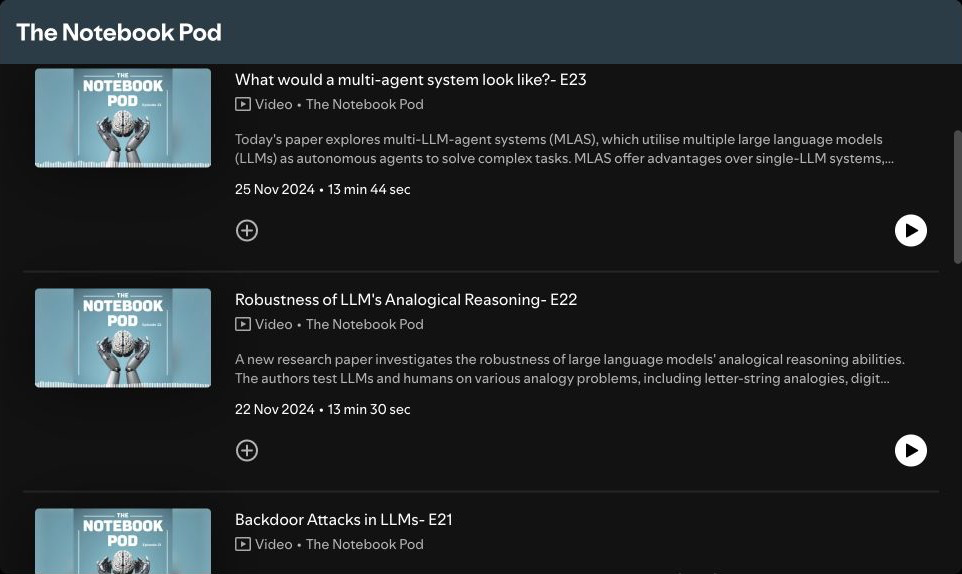Screen dimensions: 962x574
Task: Open 'What would a multi-agent system look like?- E23'
Action: (410, 80)
